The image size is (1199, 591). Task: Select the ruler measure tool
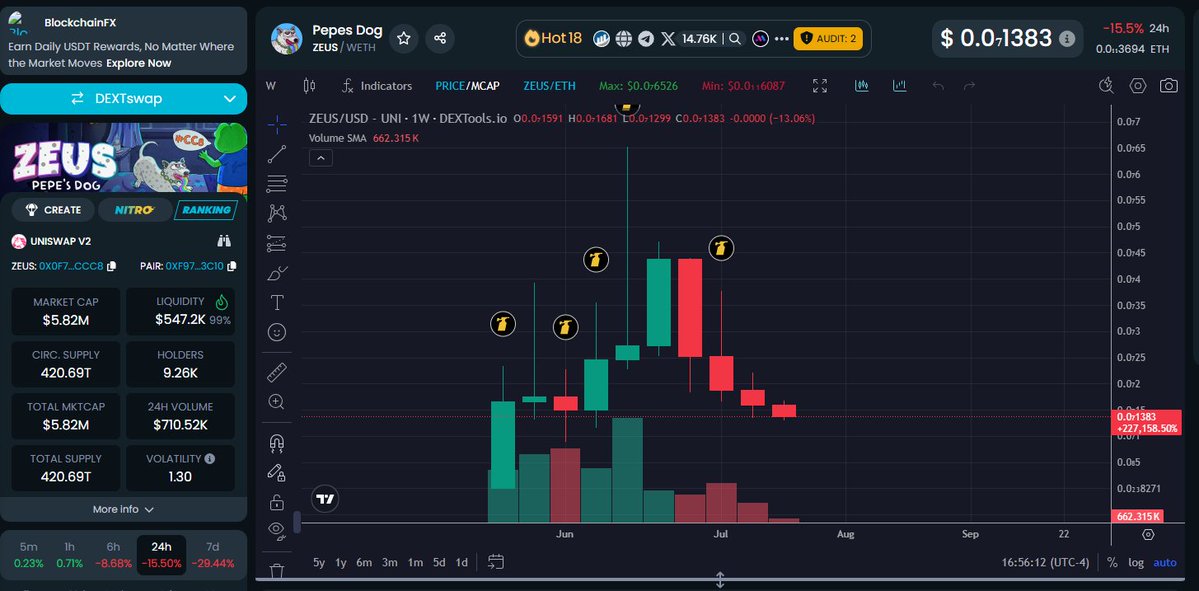tap(277, 372)
